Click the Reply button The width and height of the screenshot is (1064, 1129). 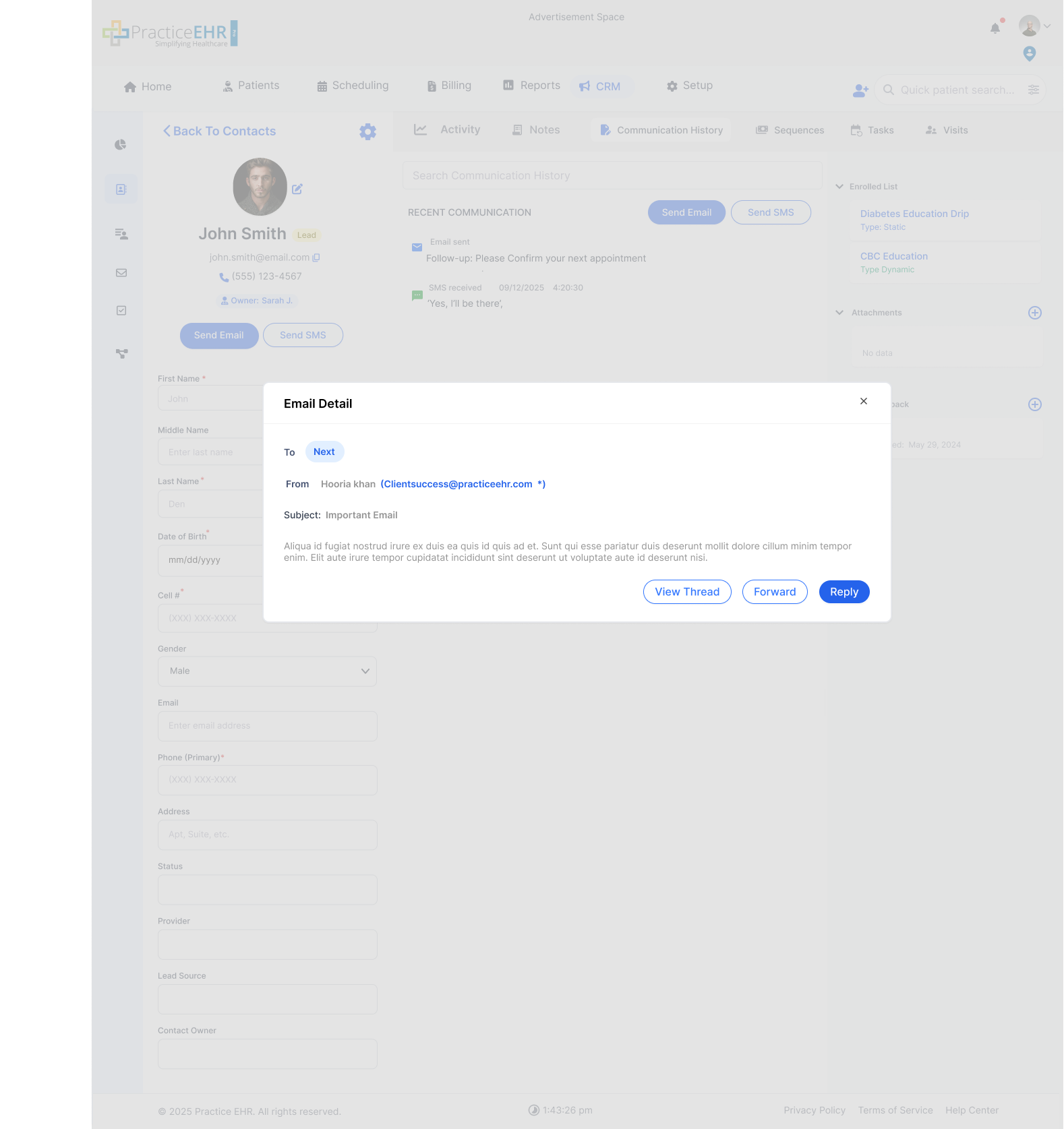coord(844,592)
